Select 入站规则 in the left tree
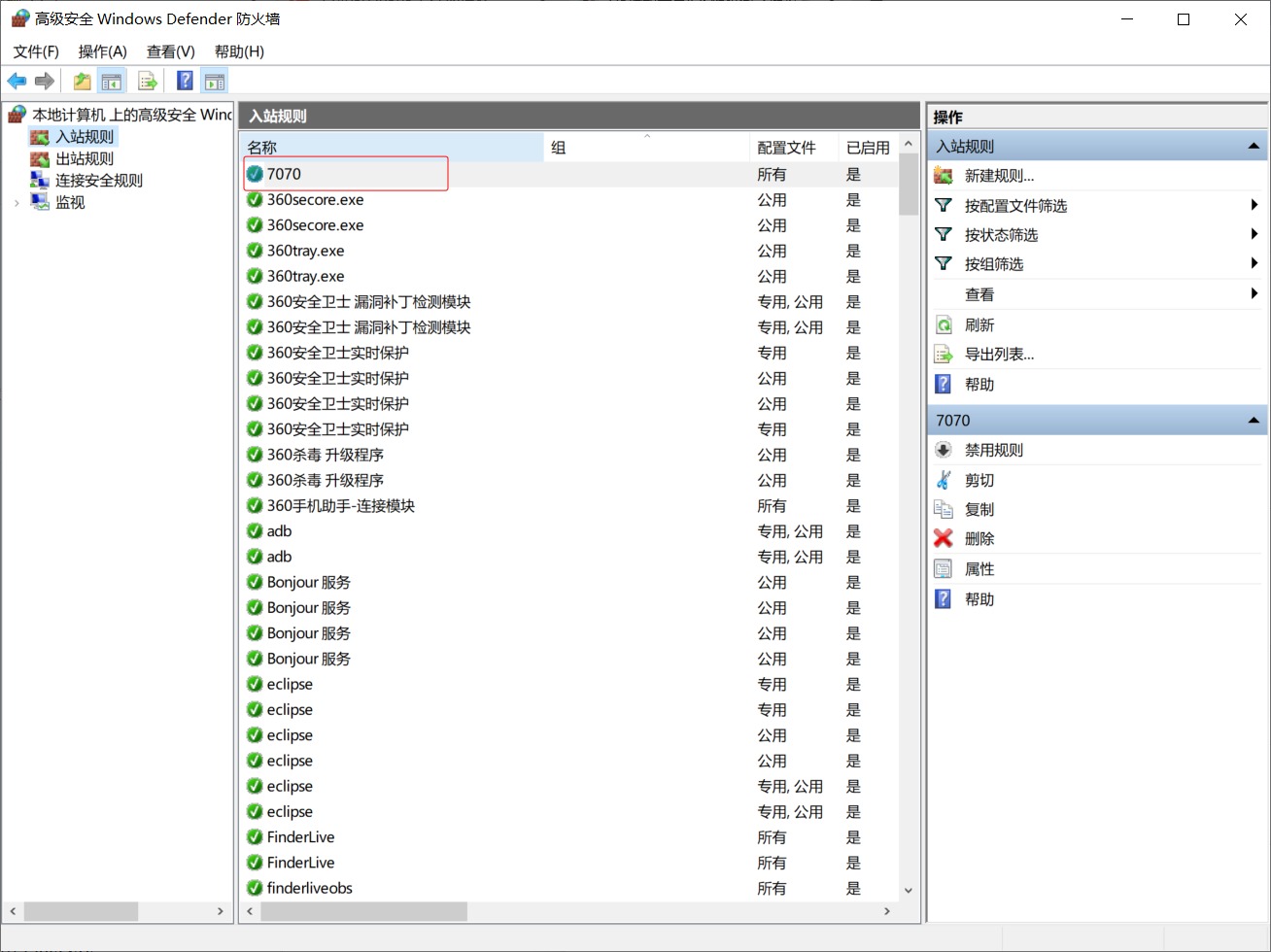 [x=85, y=137]
